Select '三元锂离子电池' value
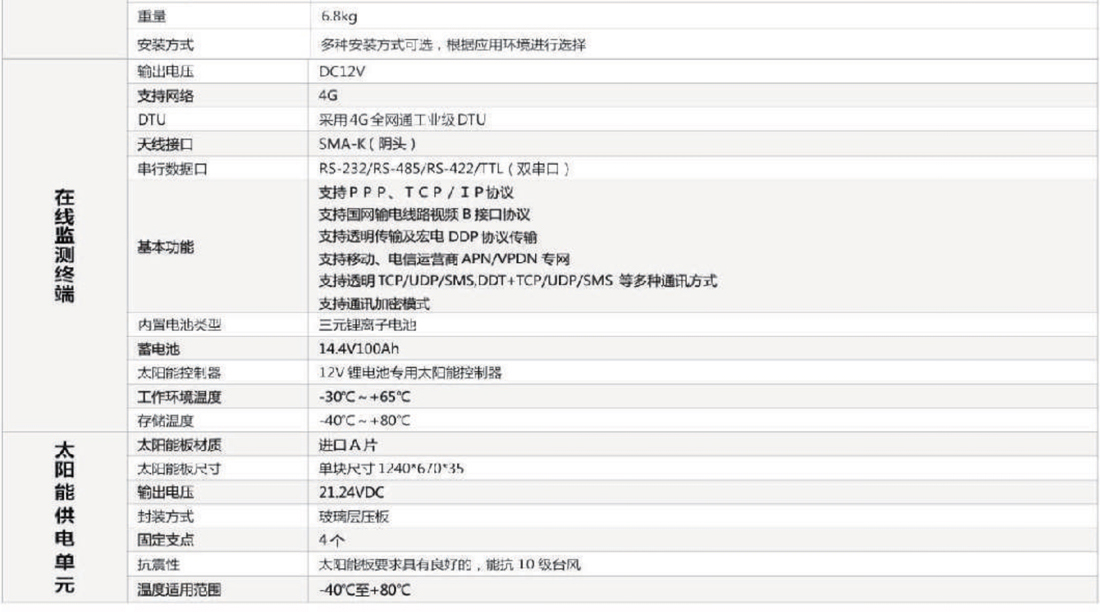Screen dimensions: 1100x612 [368, 325]
